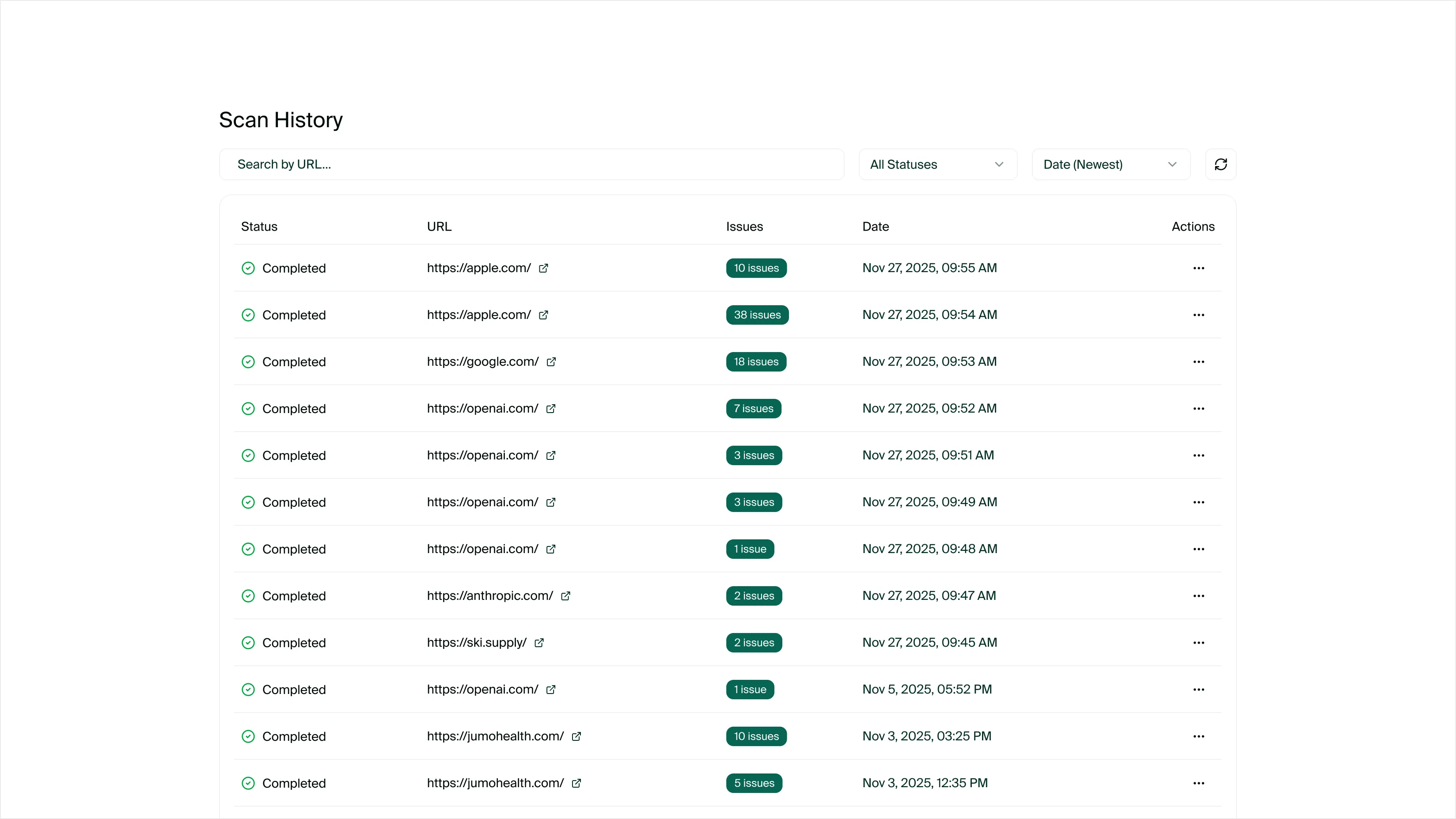Click the 7 issues badge for openai.com
The height and width of the screenshot is (819, 1456).
(x=753, y=409)
